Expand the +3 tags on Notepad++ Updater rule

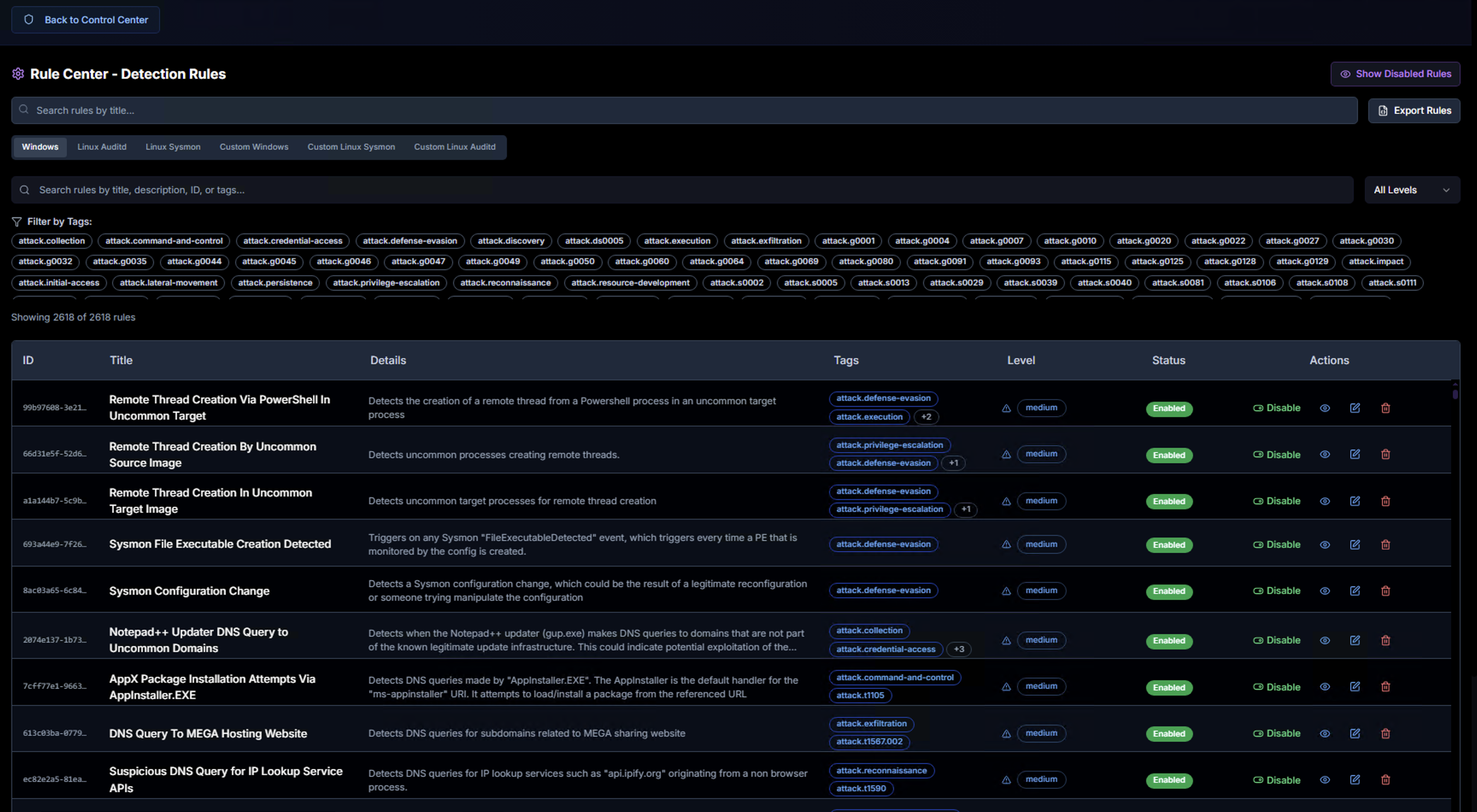coord(959,649)
